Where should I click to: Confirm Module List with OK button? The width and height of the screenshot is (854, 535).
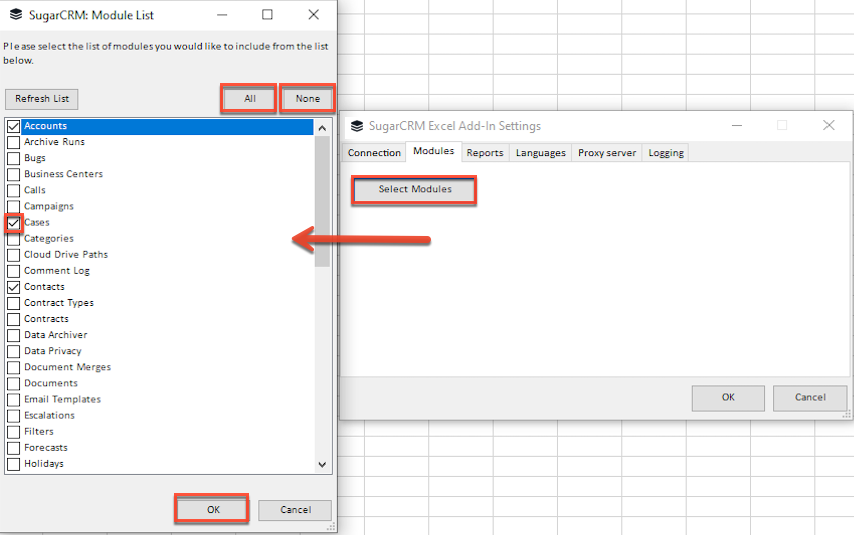click(x=213, y=510)
